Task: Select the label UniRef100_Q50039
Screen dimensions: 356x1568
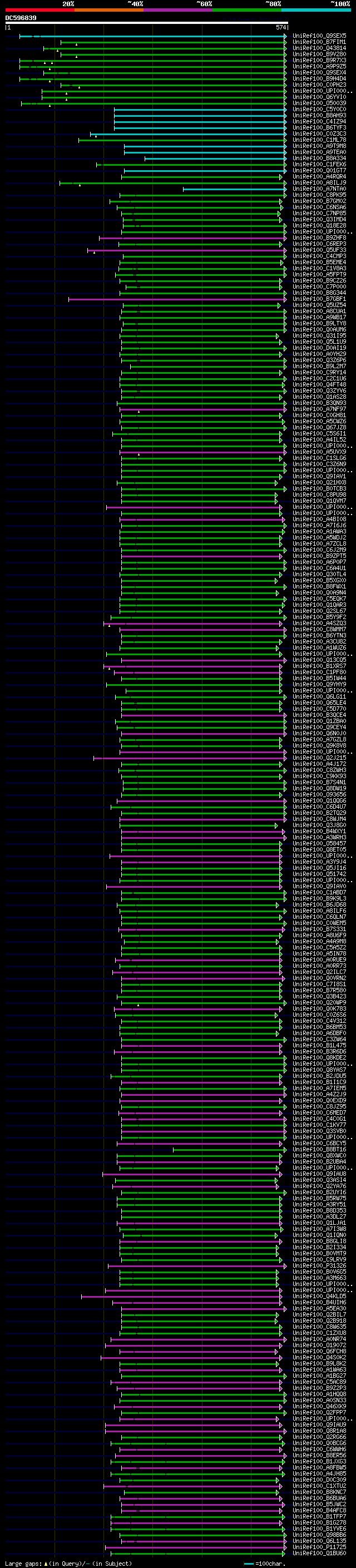Action: click(x=319, y=103)
